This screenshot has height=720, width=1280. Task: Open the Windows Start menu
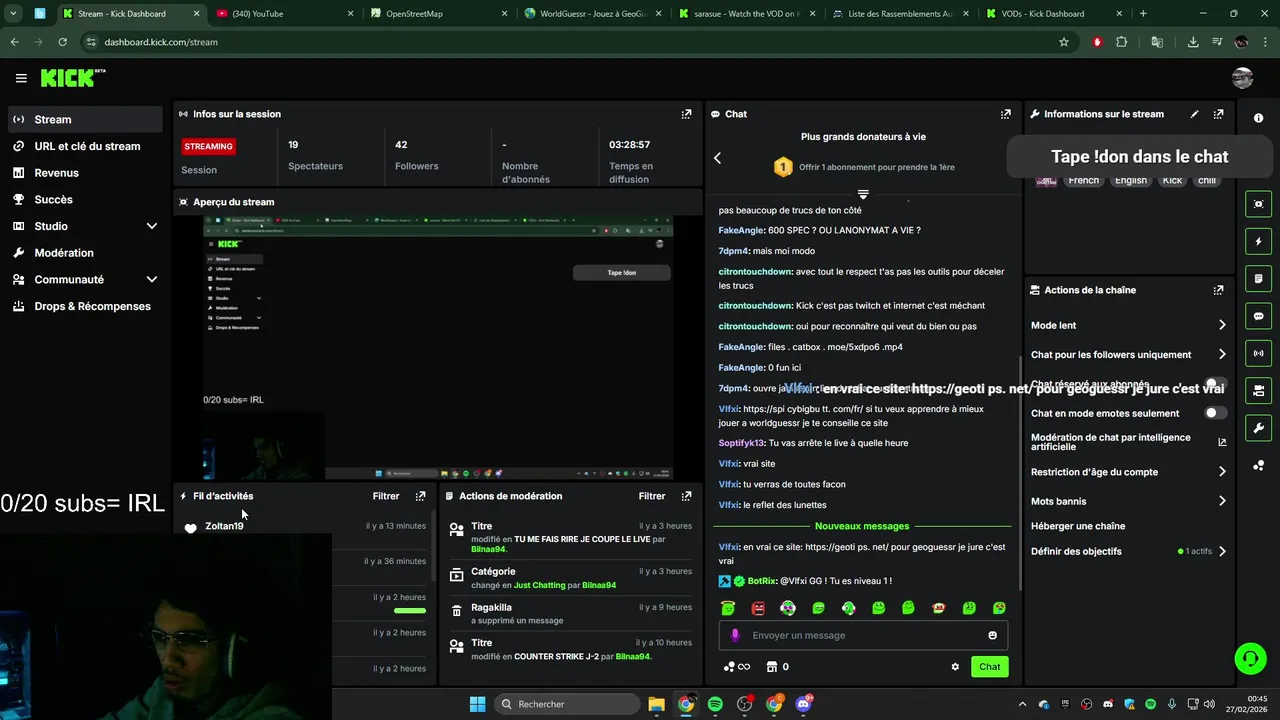[478, 704]
